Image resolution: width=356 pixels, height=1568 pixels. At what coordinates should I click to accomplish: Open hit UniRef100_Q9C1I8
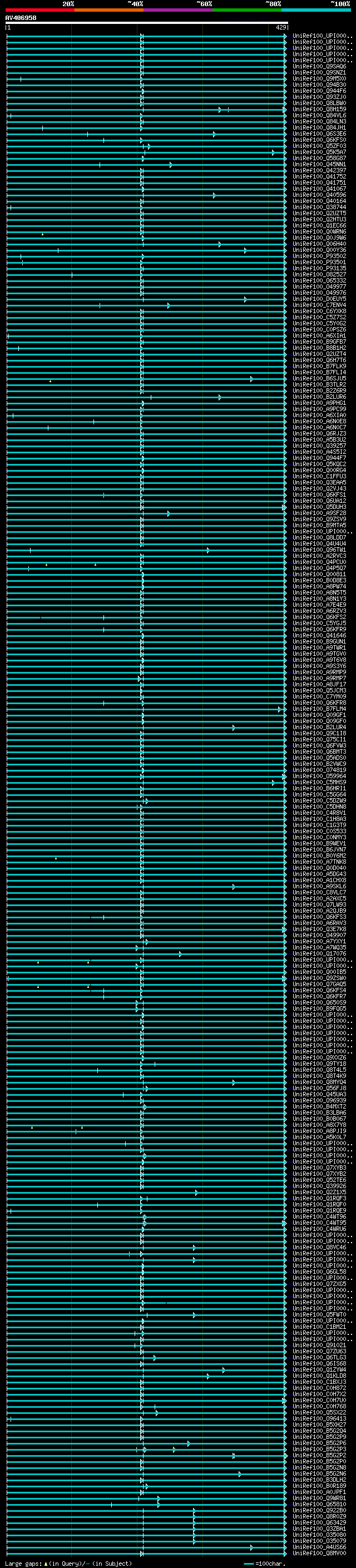click(x=319, y=734)
